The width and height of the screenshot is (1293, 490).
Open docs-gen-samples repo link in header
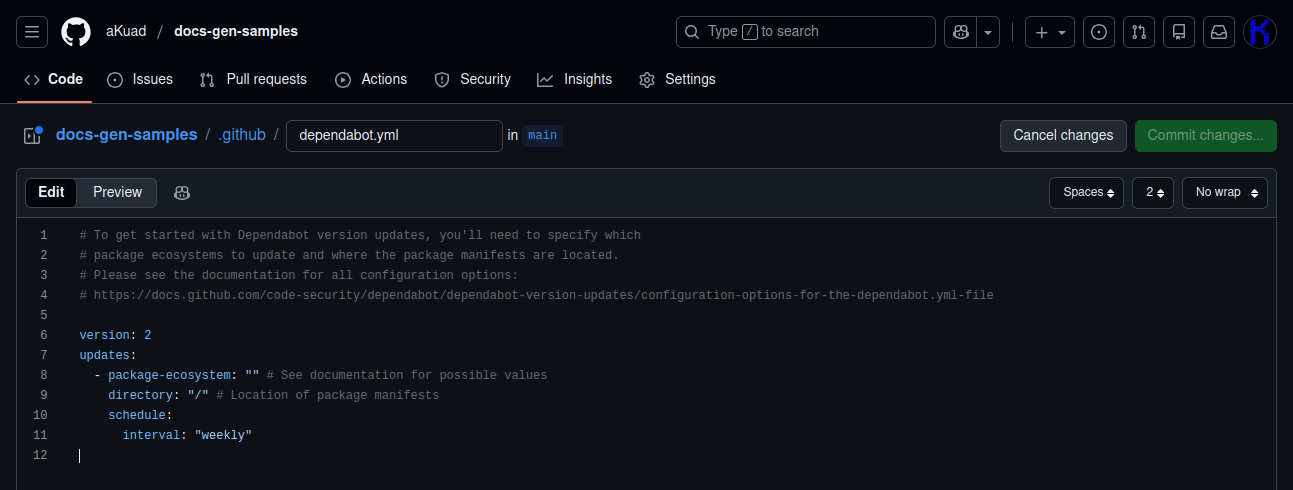(236, 31)
